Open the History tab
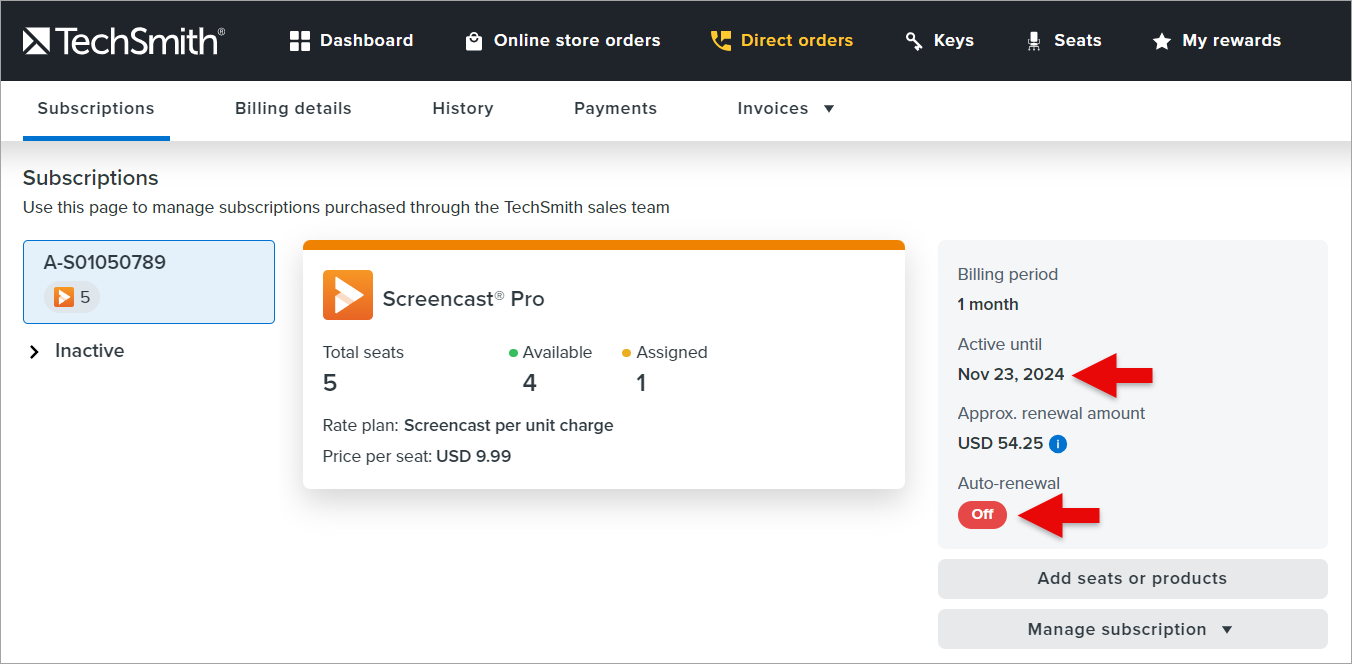1352x664 pixels. (x=463, y=109)
